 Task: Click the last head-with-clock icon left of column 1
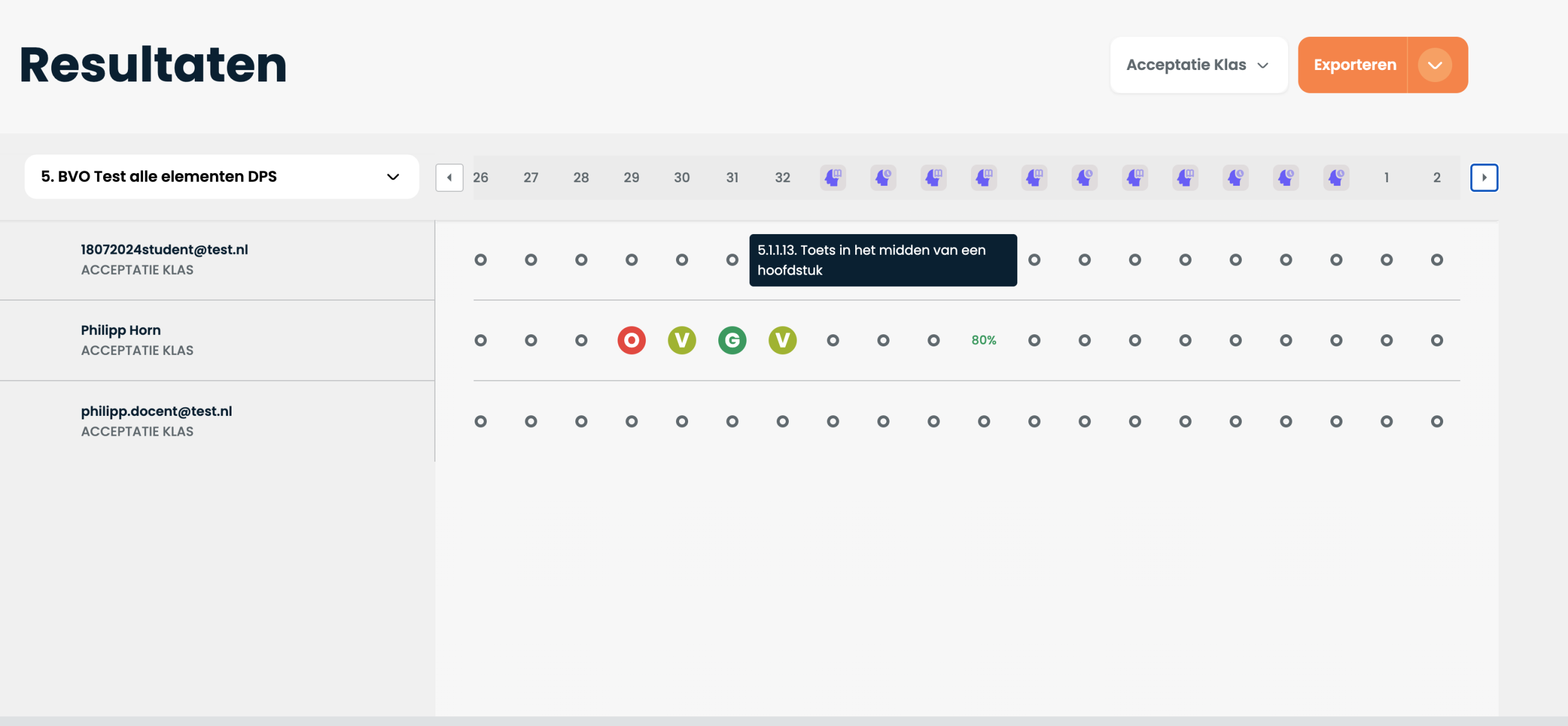click(1335, 177)
